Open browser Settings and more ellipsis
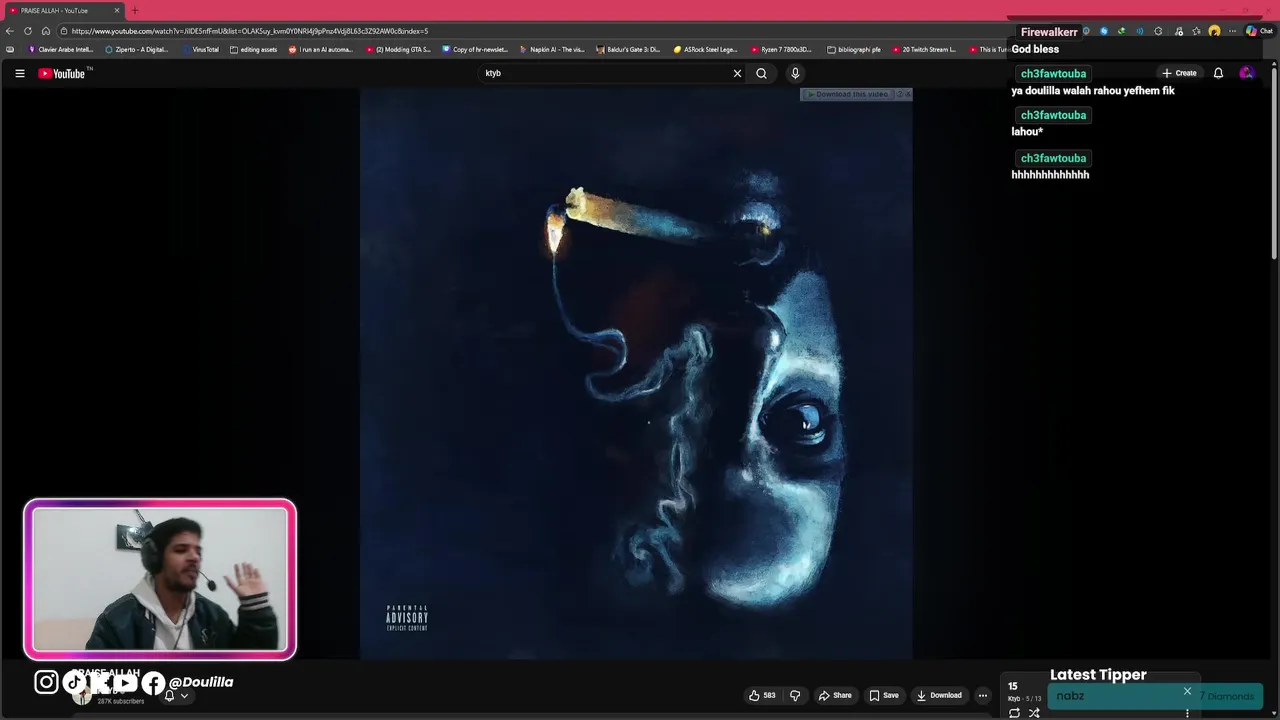 [1233, 31]
